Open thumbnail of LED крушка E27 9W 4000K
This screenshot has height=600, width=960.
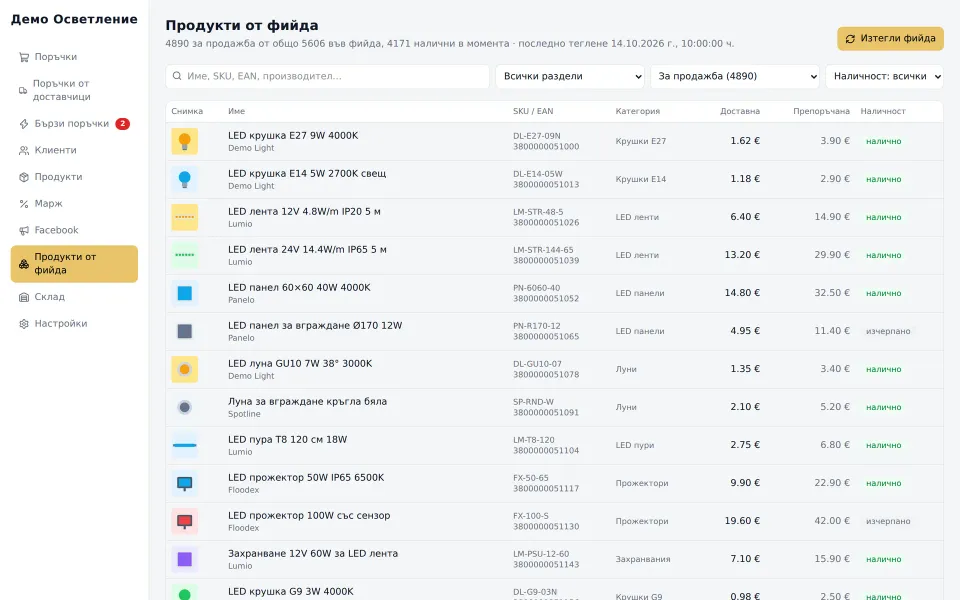click(x=184, y=141)
